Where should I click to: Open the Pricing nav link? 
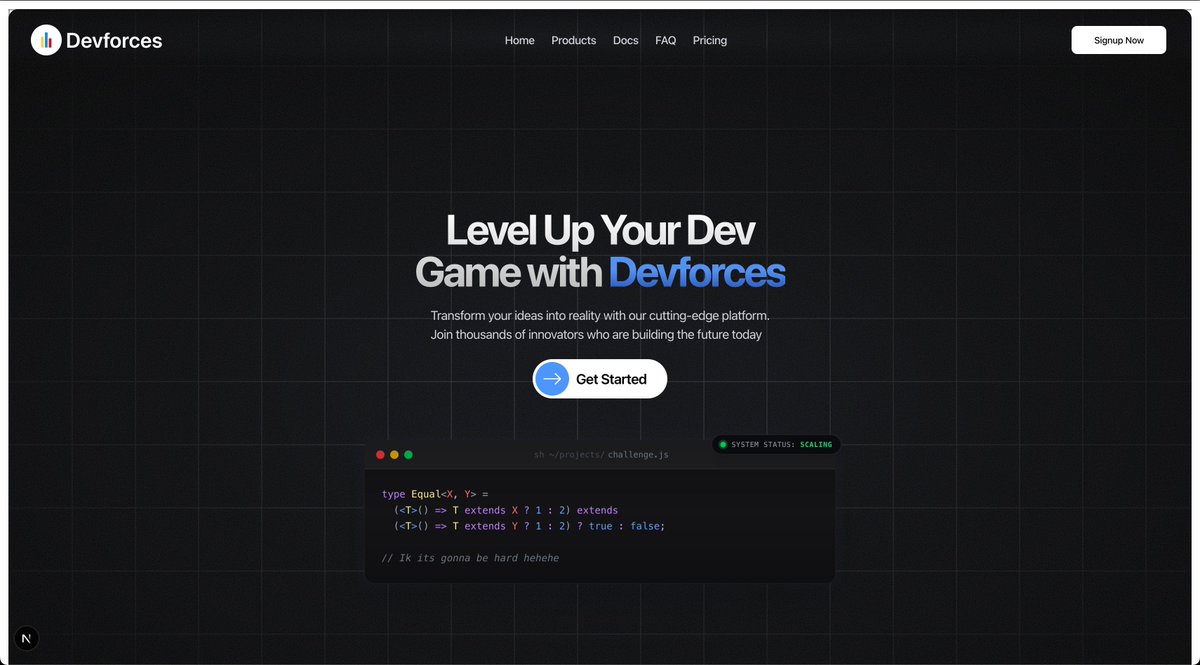[710, 41]
